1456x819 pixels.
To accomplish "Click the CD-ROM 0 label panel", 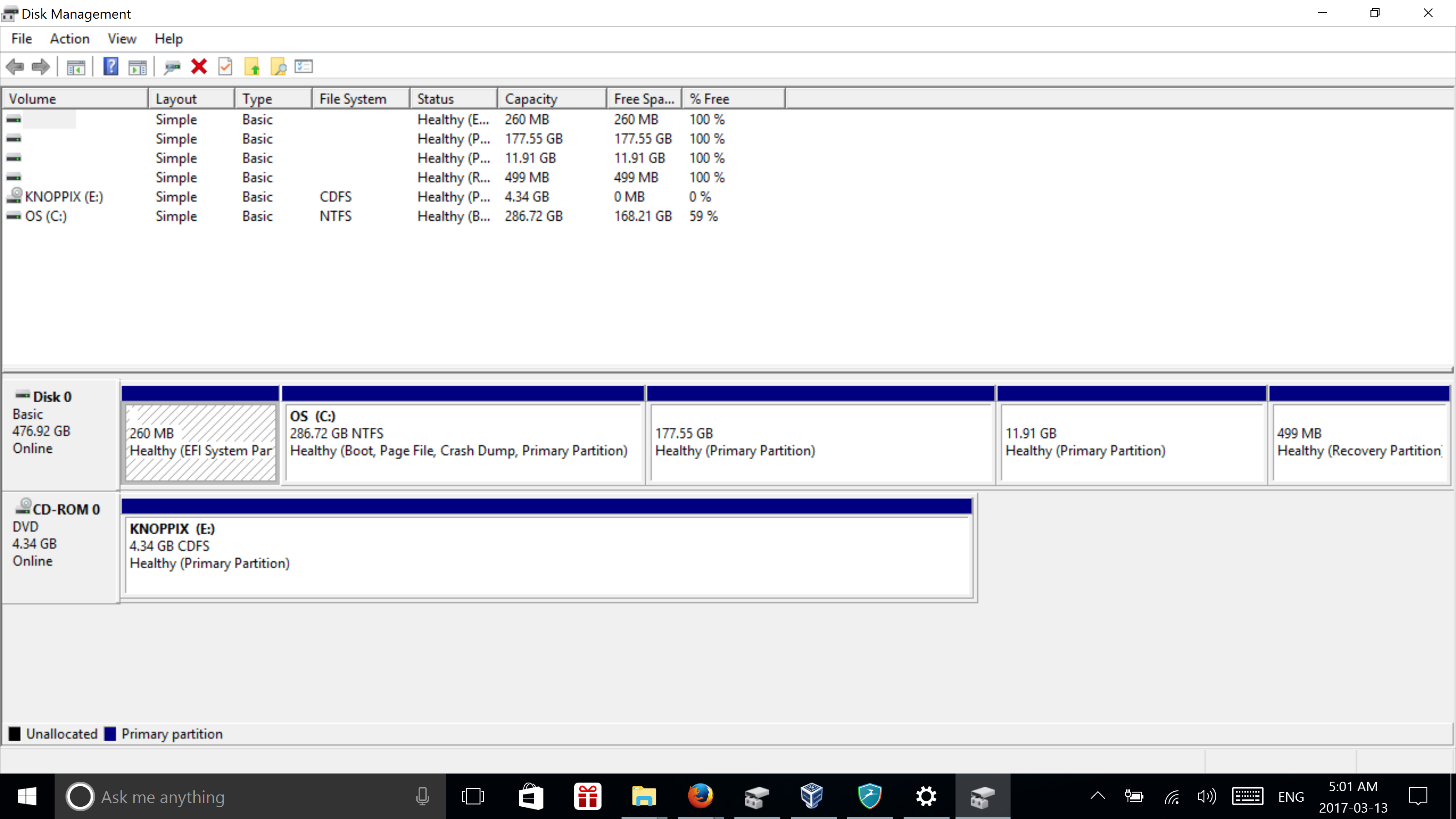I will pos(61,548).
